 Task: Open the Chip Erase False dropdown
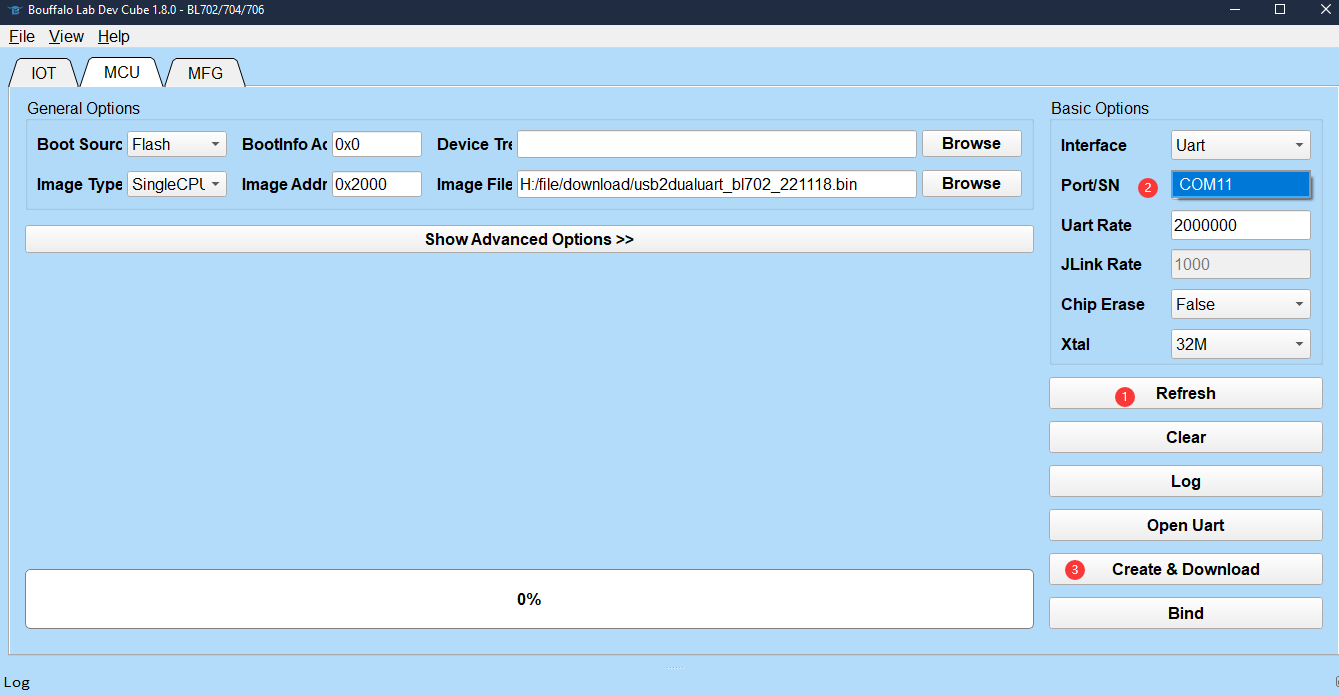pos(1240,304)
